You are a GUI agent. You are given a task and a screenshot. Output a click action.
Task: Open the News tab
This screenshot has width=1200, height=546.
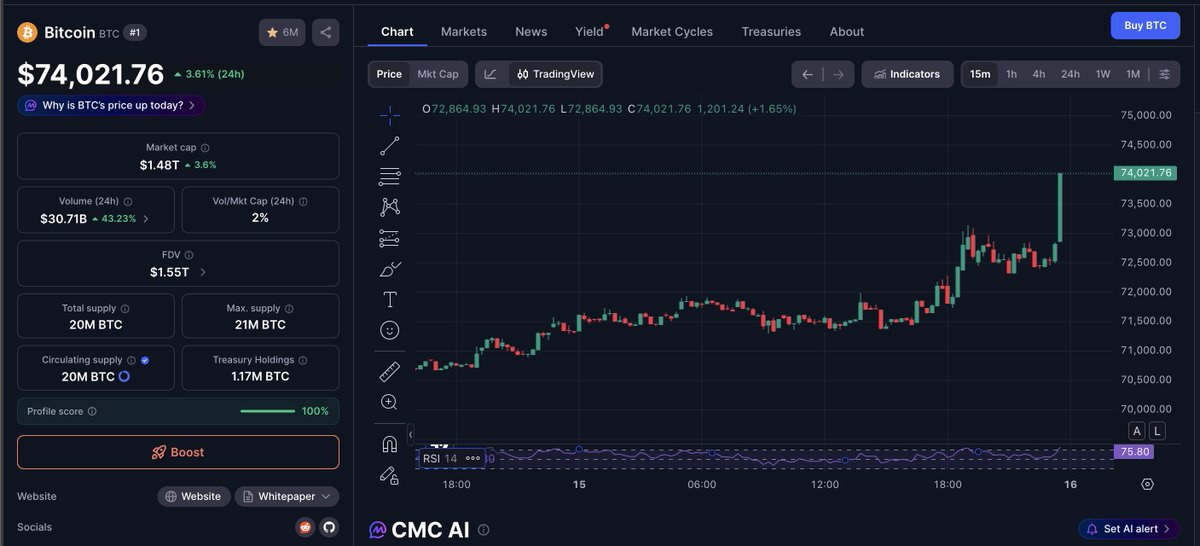click(531, 31)
